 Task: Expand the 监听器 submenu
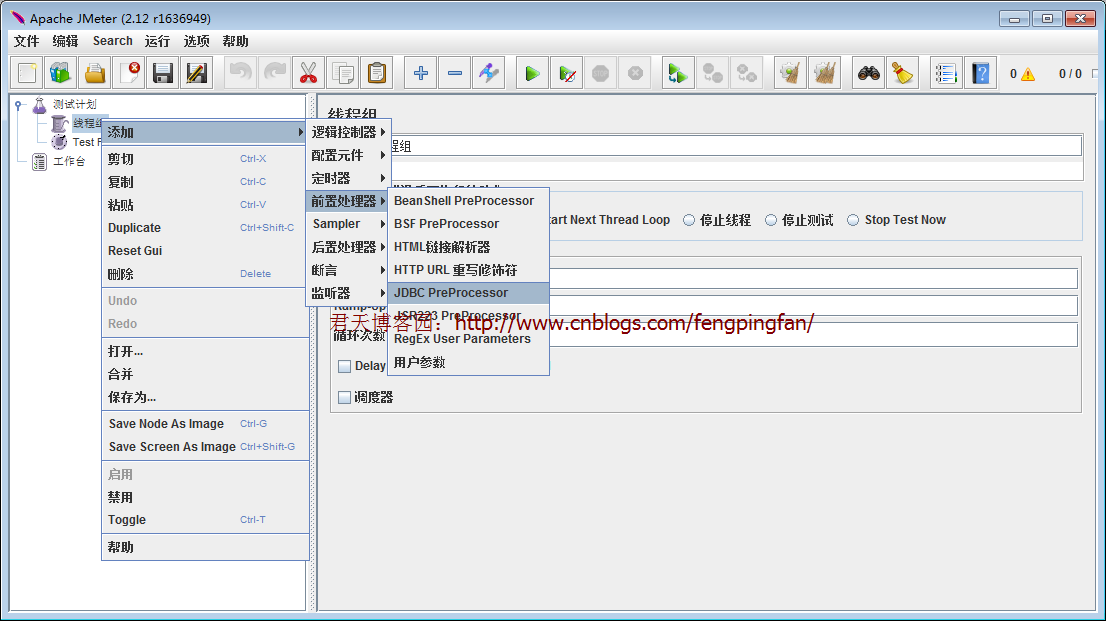pos(348,293)
